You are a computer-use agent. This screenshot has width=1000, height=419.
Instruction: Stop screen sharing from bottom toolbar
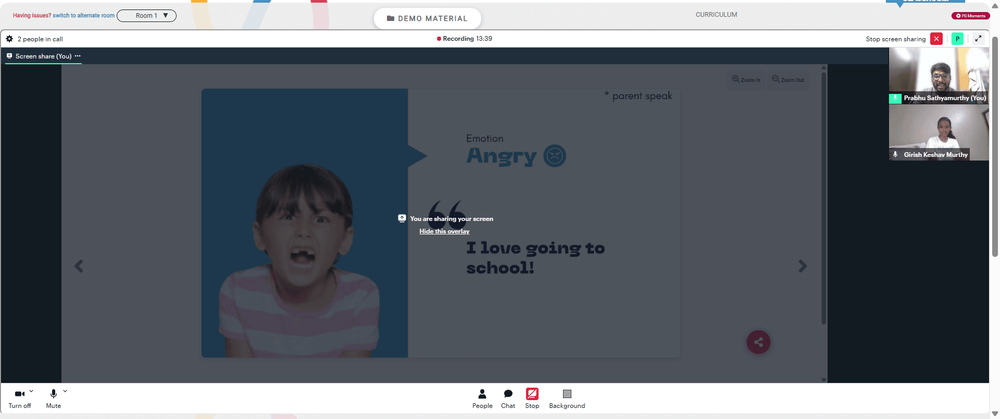pos(532,399)
